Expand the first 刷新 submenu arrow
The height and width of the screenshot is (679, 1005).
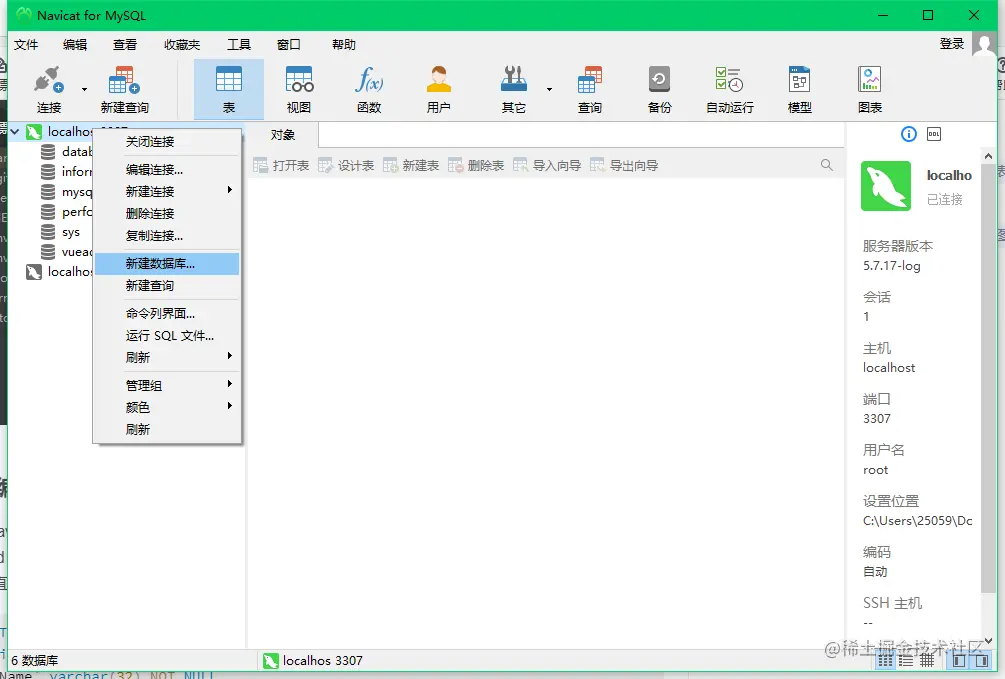coord(229,356)
